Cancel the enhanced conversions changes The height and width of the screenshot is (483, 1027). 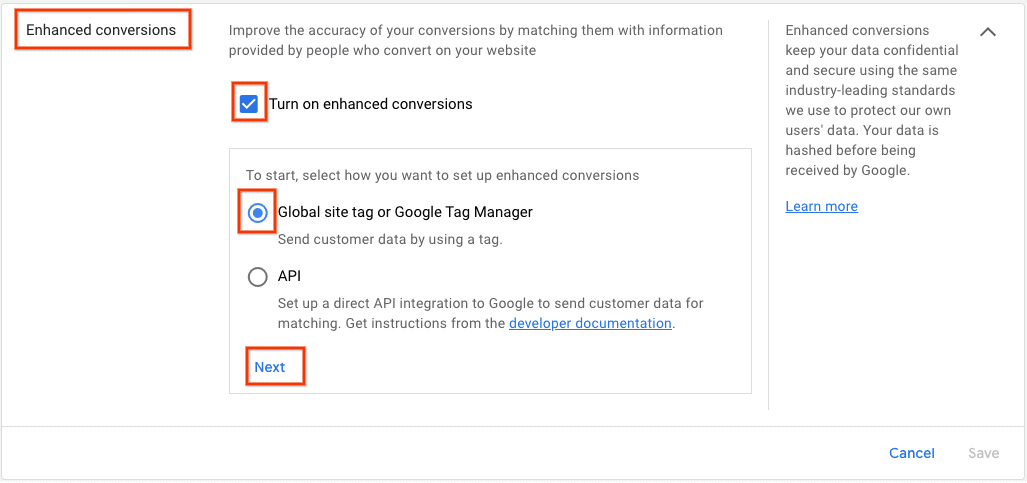(x=912, y=453)
